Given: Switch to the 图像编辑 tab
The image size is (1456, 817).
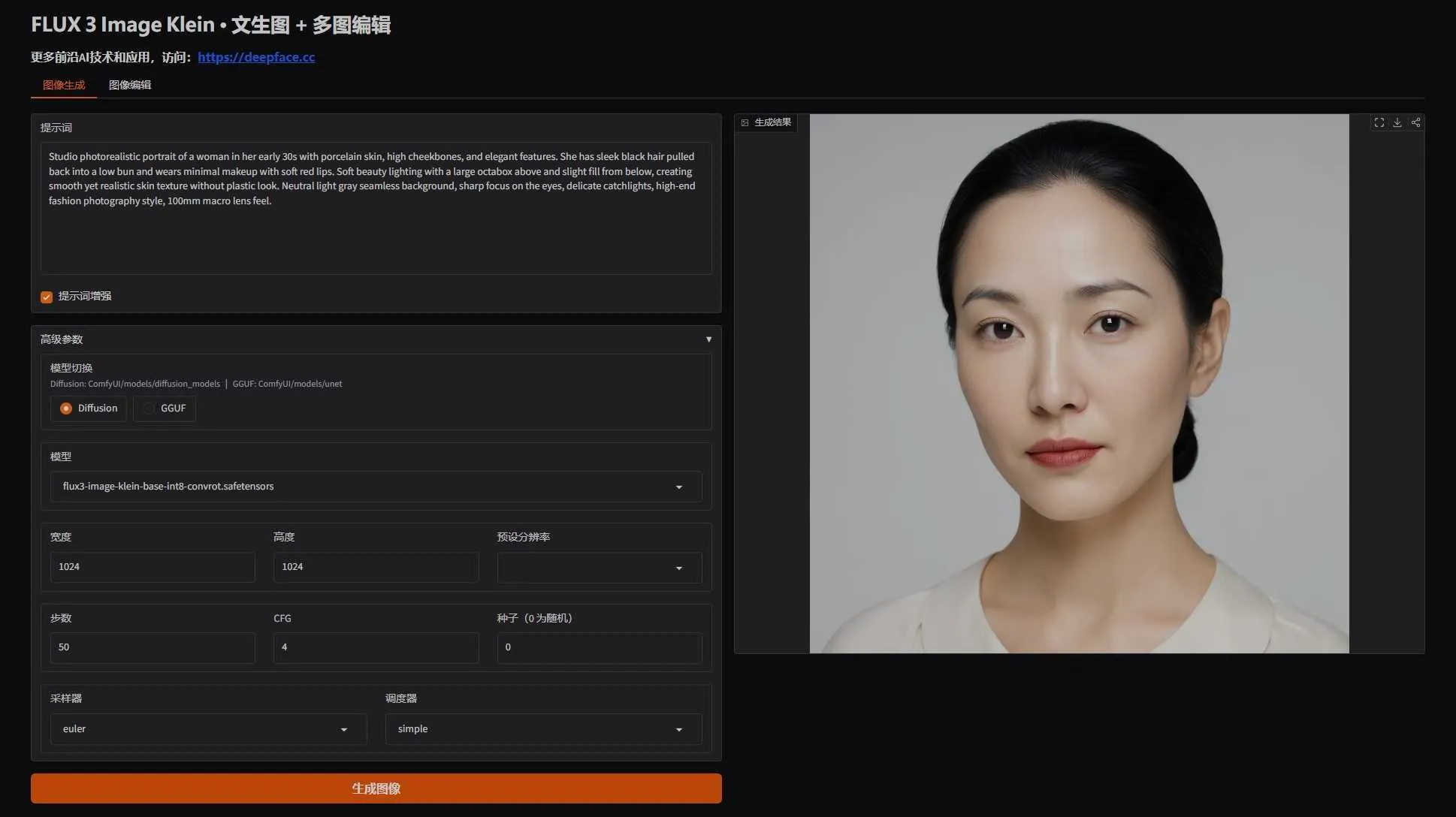Looking at the screenshot, I should click(x=130, y=85).
